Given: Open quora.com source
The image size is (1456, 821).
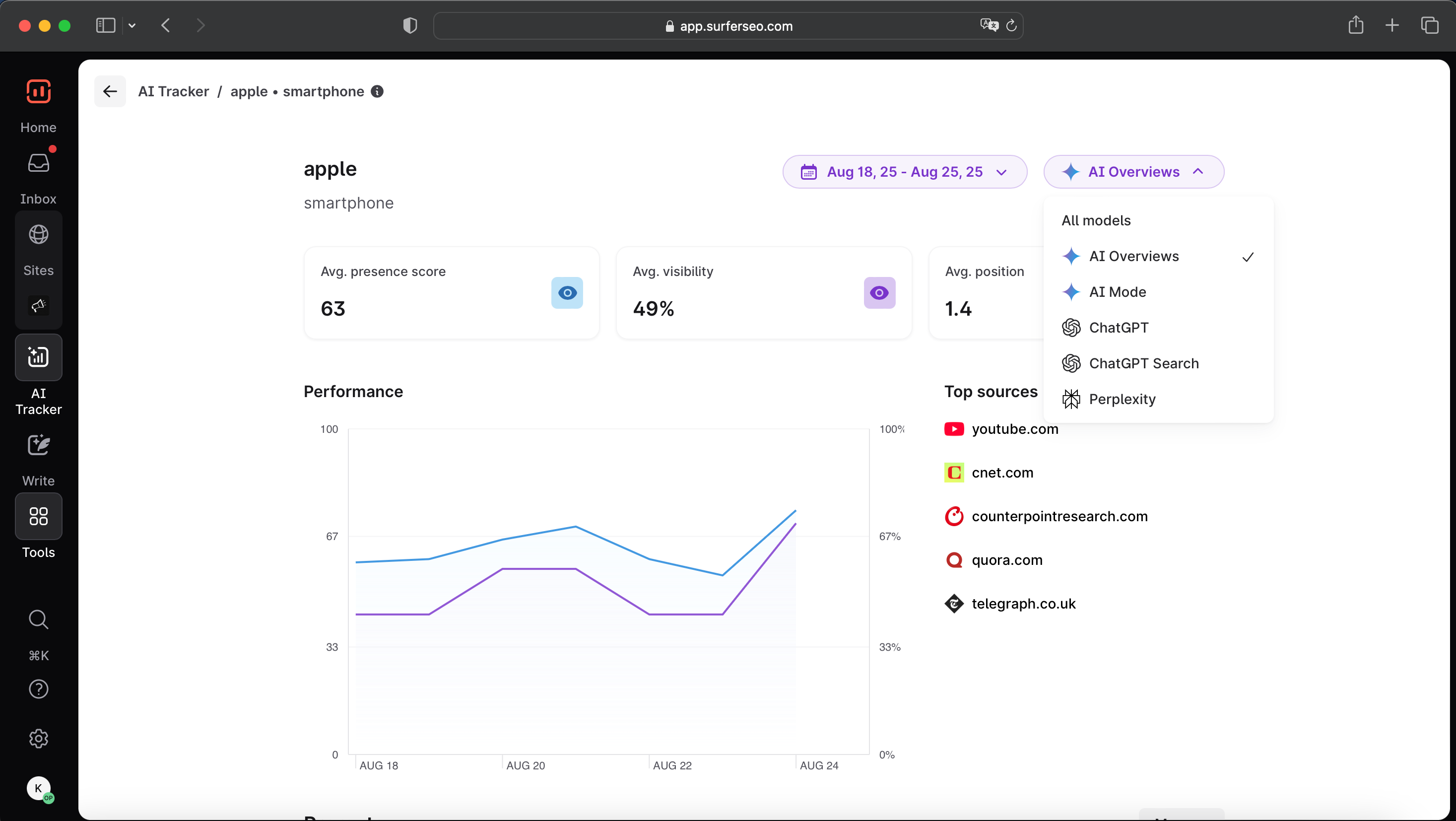Looking at the screenshot, I should [x=1007, y=560].
